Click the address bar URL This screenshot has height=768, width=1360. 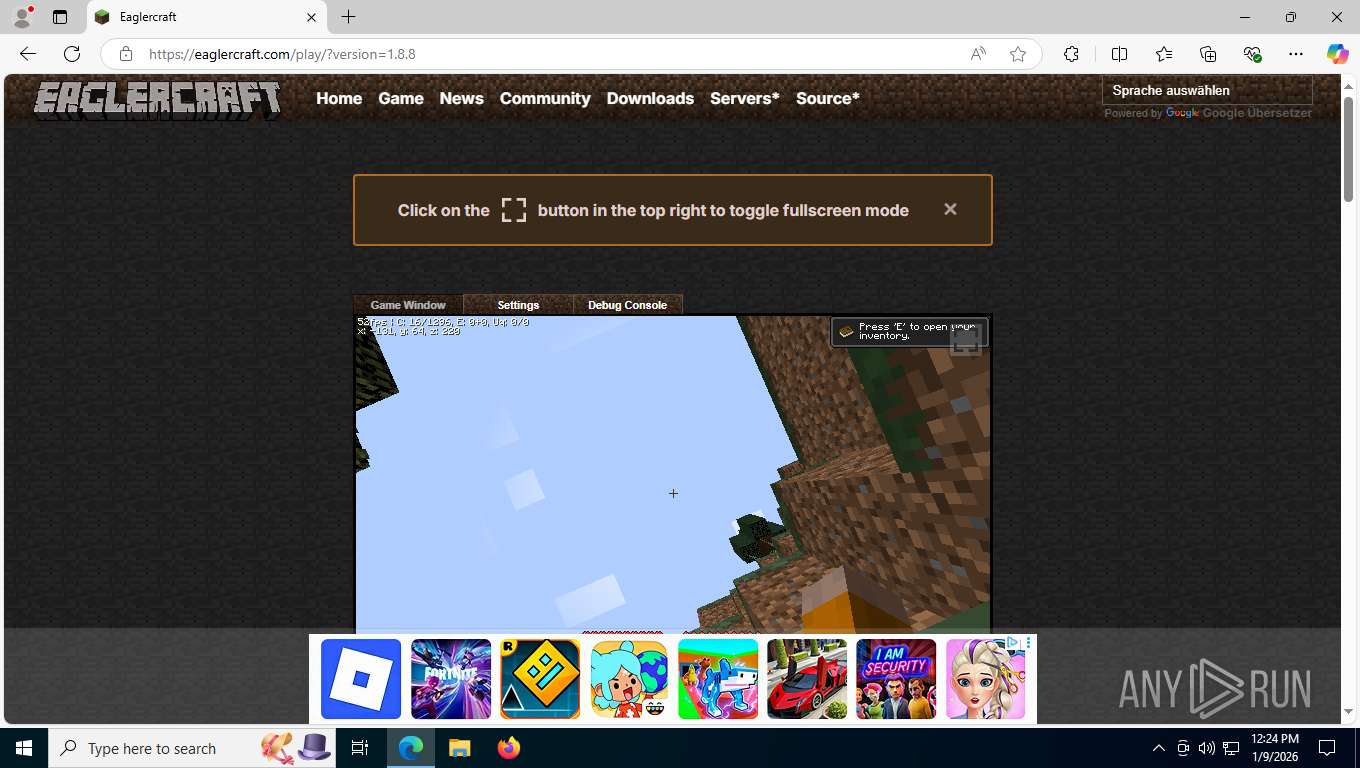tap(282, 54)
